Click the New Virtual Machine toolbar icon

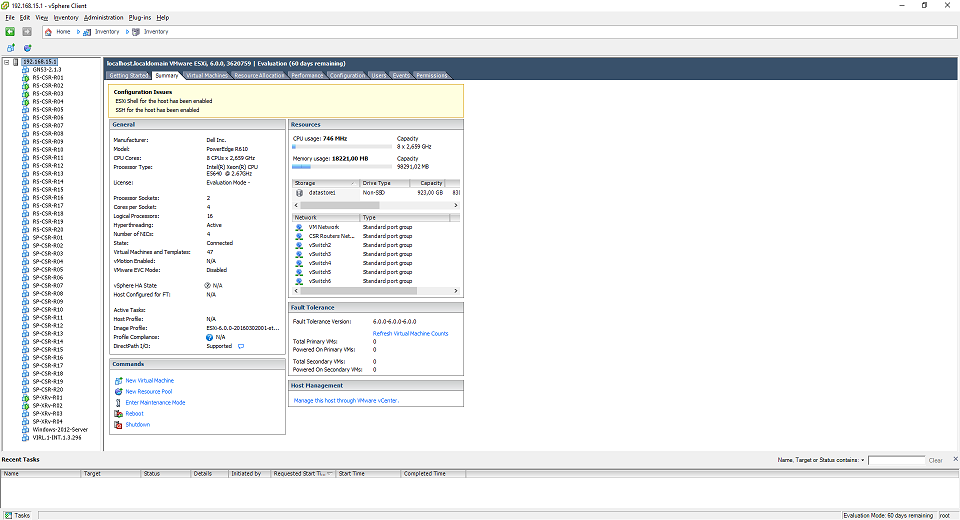click(x=11, y=47)
